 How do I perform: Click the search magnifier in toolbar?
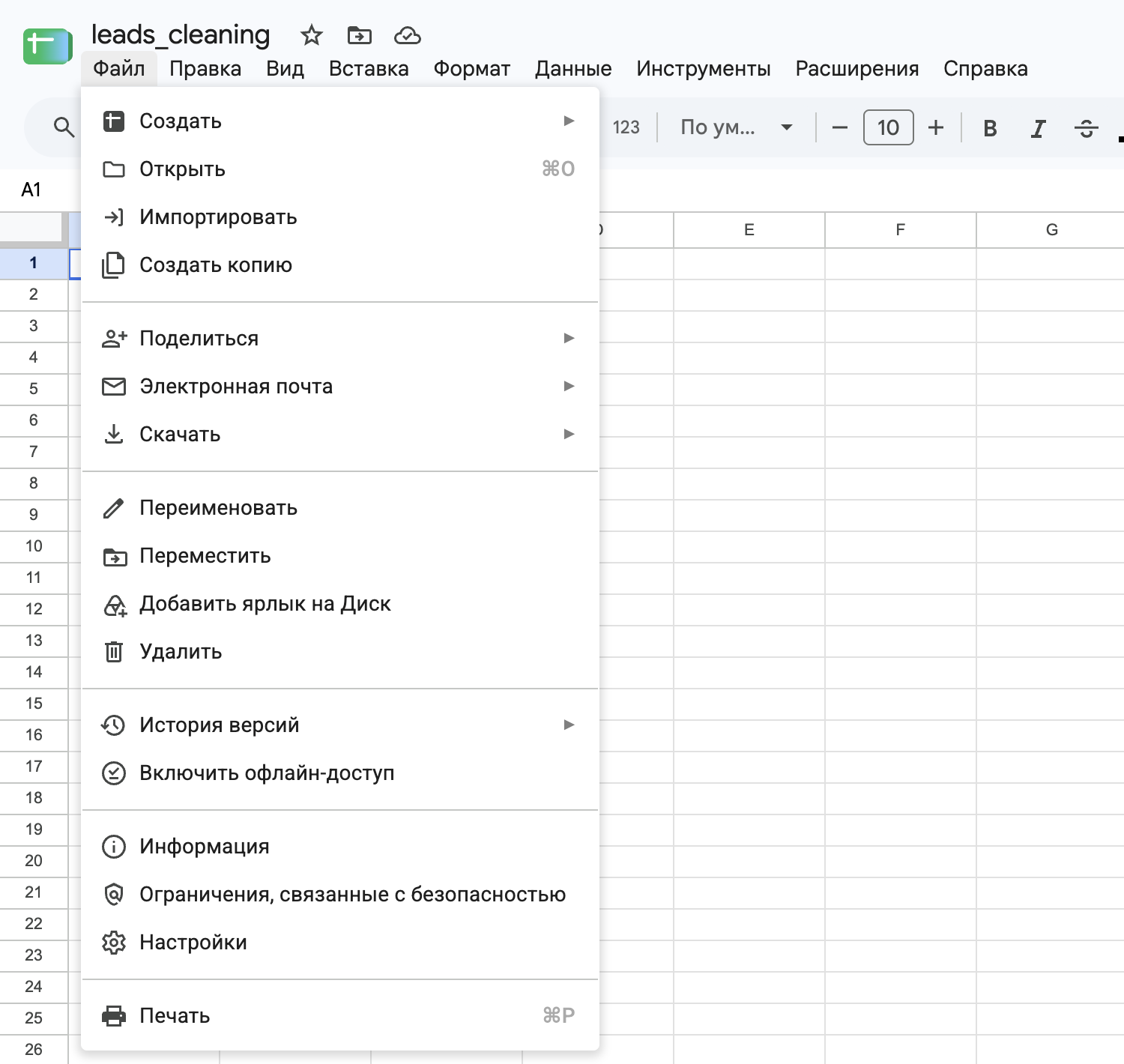pos(64,127)
